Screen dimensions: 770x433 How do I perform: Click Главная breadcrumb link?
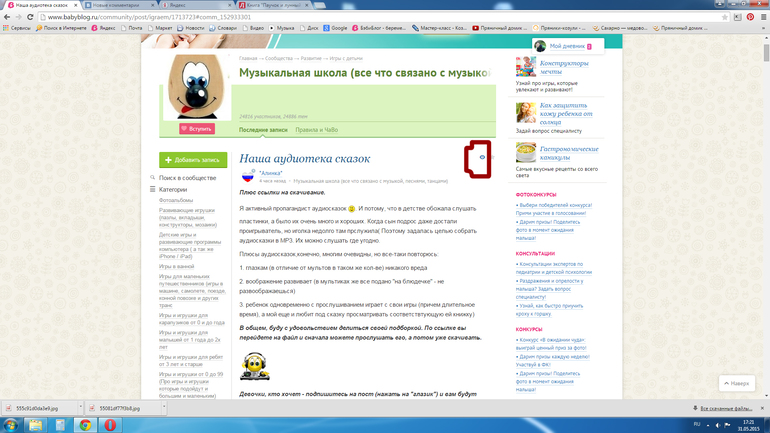(x=248, y=58)
